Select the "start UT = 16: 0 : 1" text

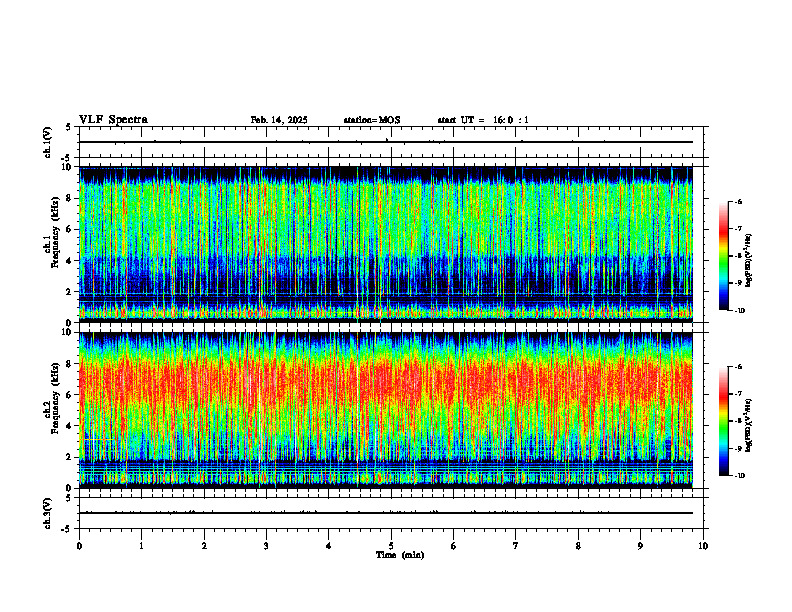pos(483,120)
